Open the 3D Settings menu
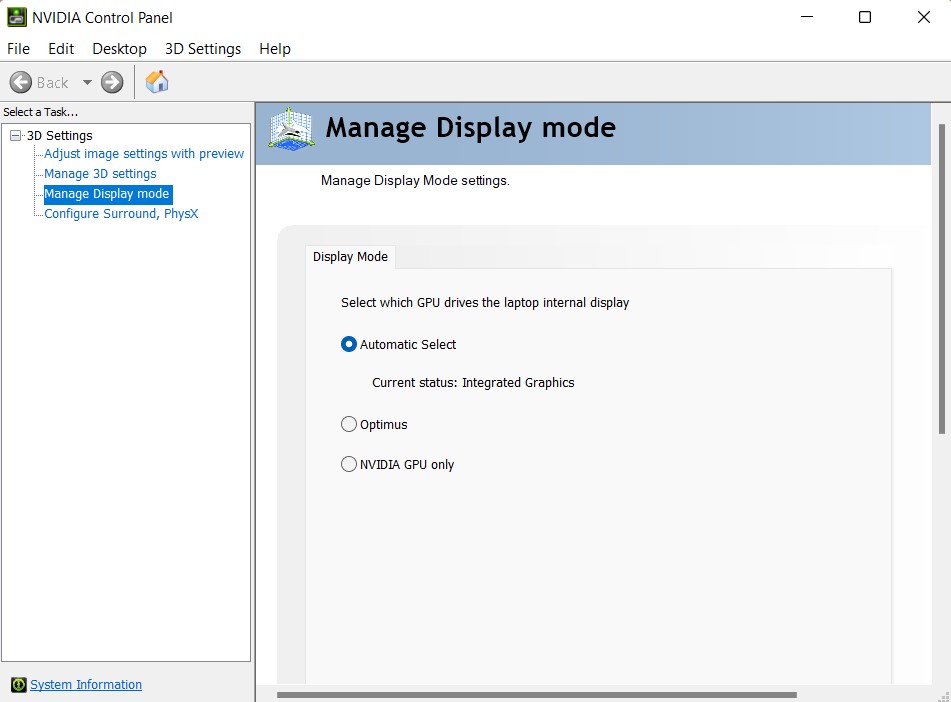This screenshot has height=702, width=951. [203, 49]
